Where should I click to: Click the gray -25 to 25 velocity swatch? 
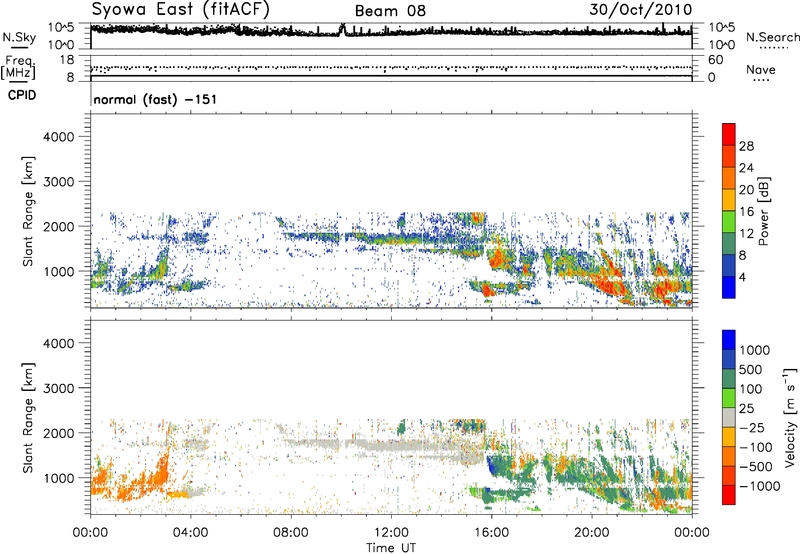729,417
